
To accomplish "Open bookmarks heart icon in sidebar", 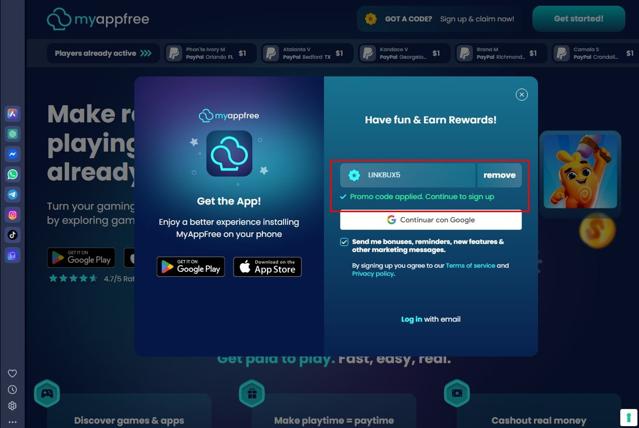I will tap(12, 373).
